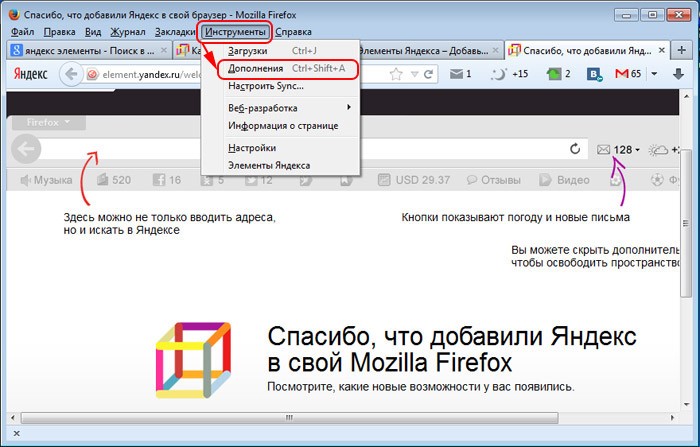Choose Загрузки from the Tools menu
Viewport: 700px width, 447px height.
click(280, 51)
